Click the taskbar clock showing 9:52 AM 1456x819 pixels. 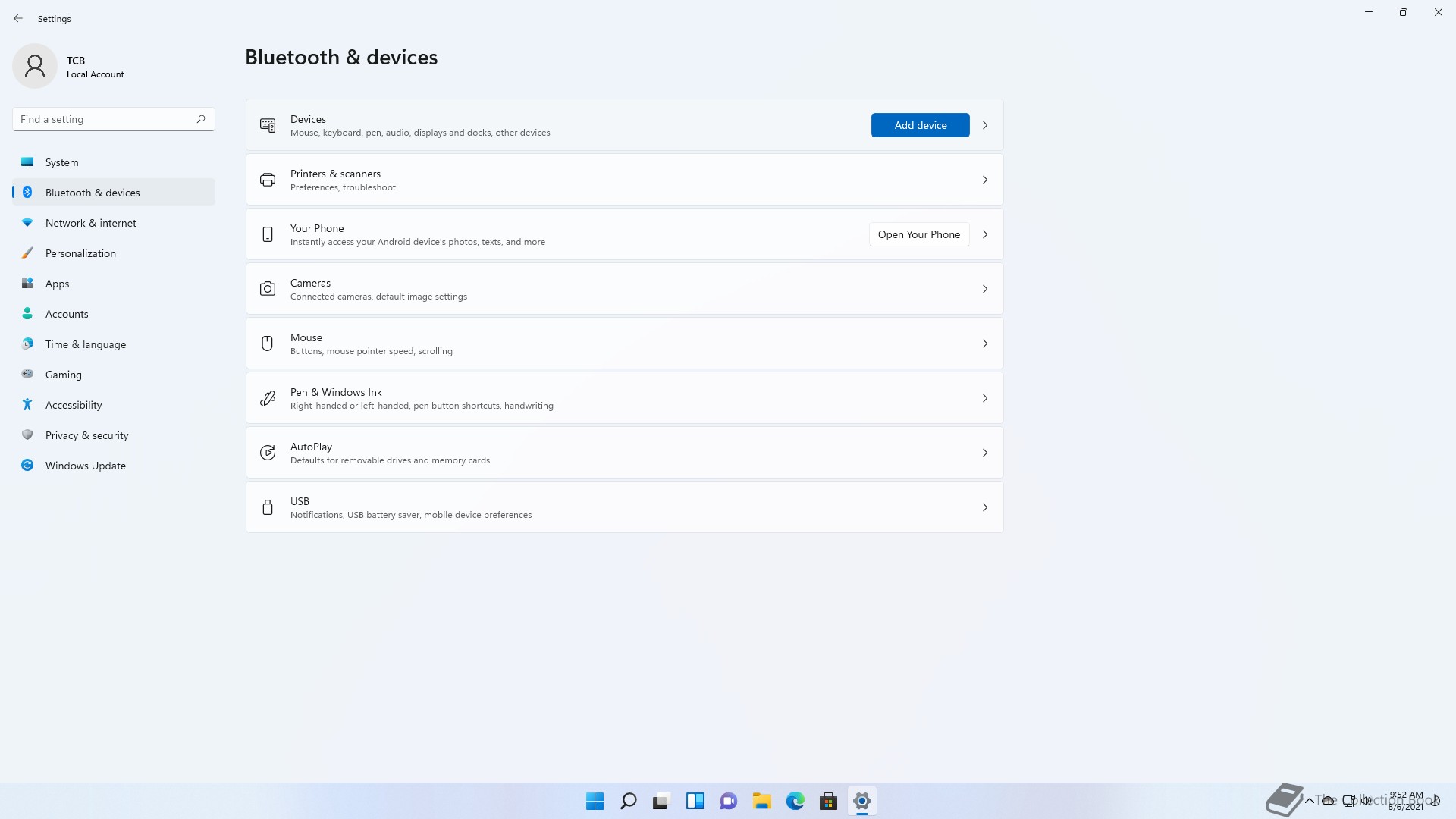point(1406,801)
